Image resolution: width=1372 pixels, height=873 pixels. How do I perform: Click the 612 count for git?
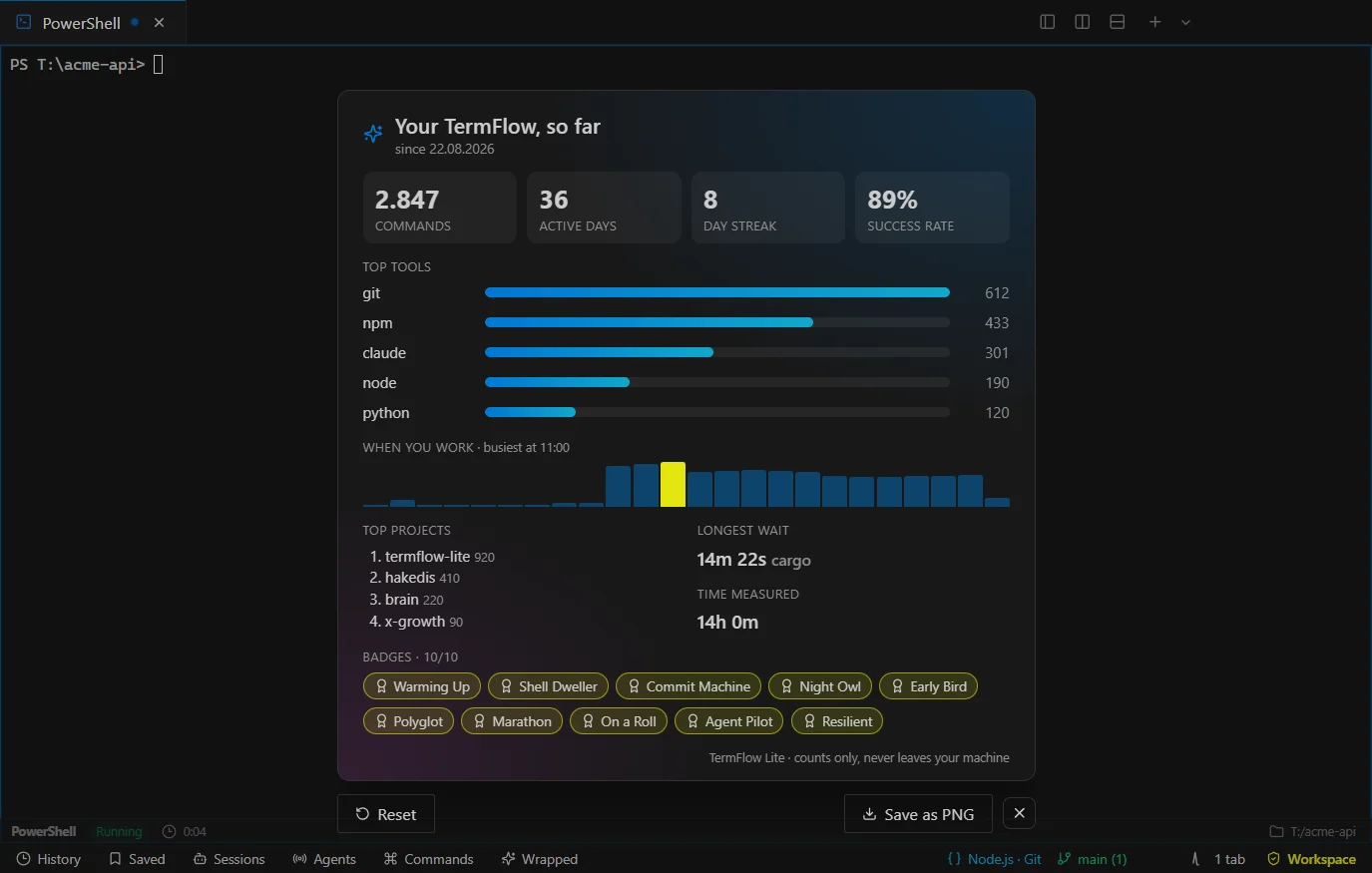point(997,292)
